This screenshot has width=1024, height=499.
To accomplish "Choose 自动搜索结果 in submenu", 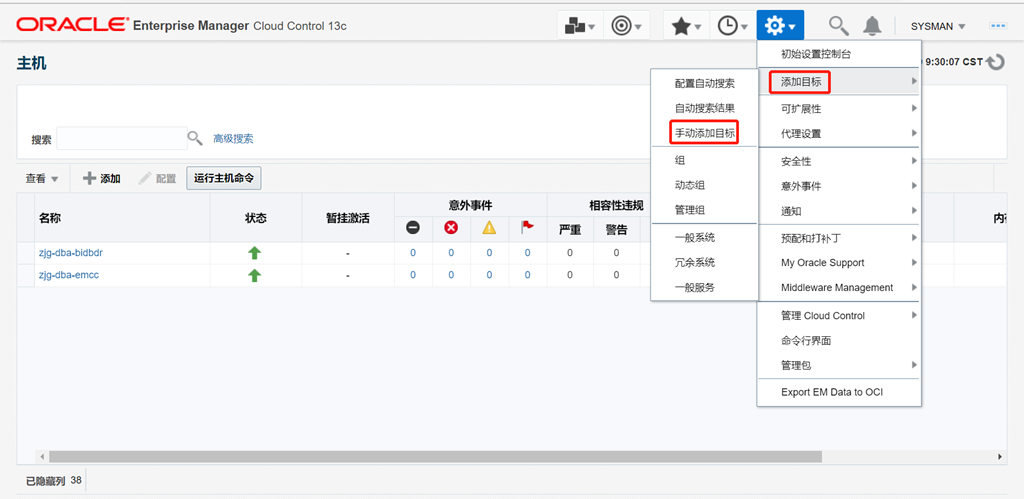I will (705, 108).
